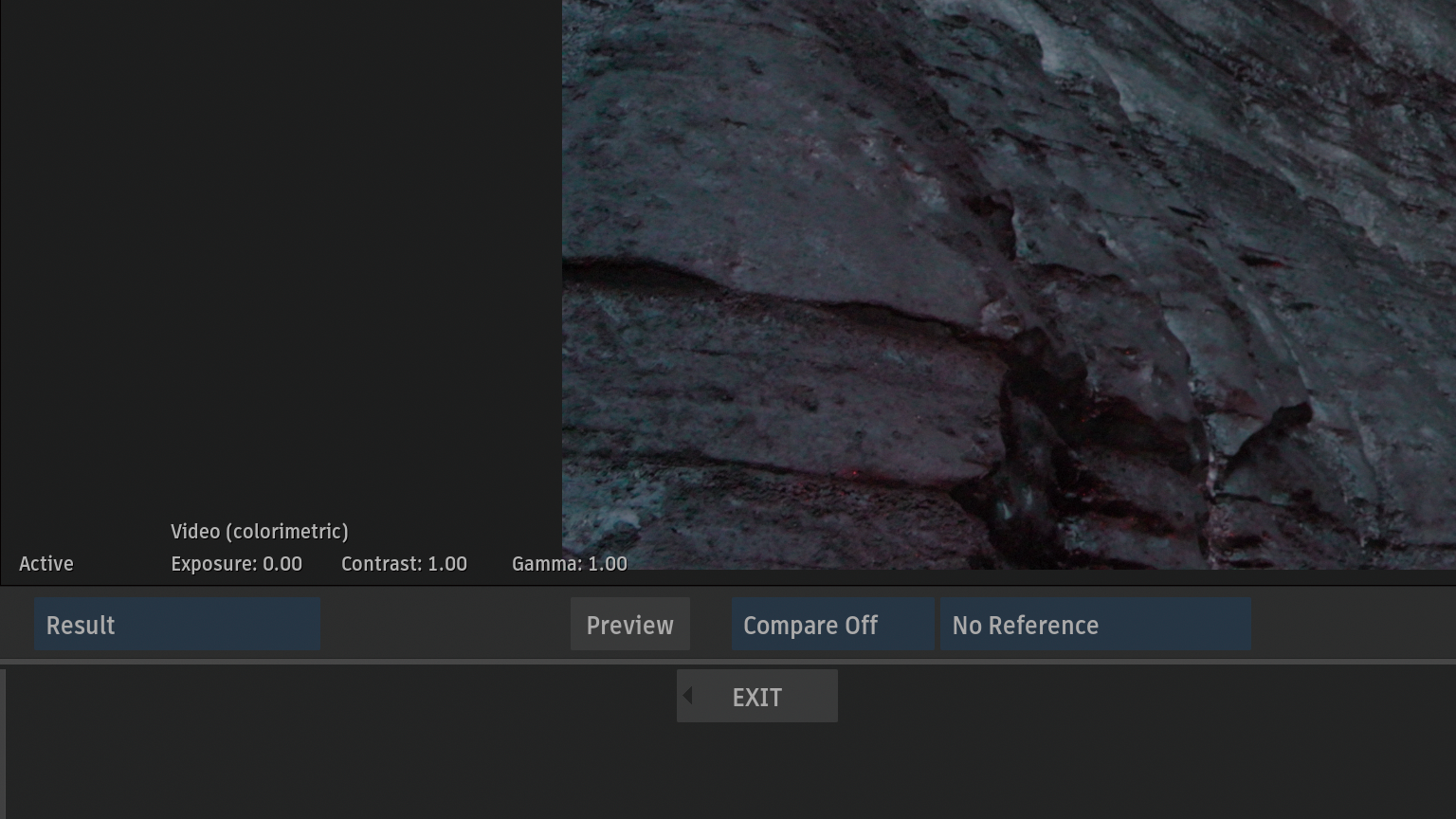The height and width of the screenshot is (819, 1456).
Task: Click the Contrast: 1.00 value
Action: tap(405, 564)
